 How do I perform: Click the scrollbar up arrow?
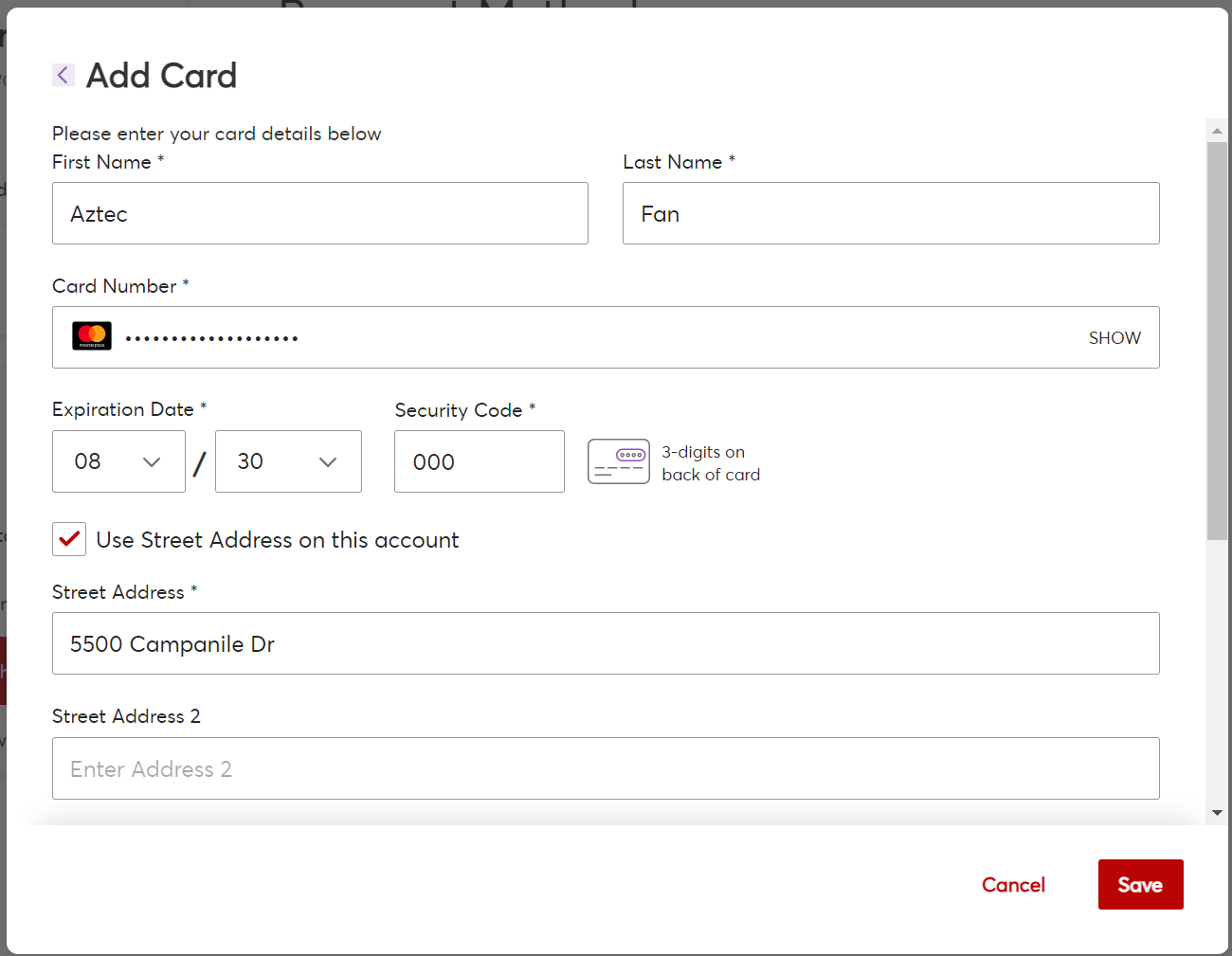[1217, 131]
